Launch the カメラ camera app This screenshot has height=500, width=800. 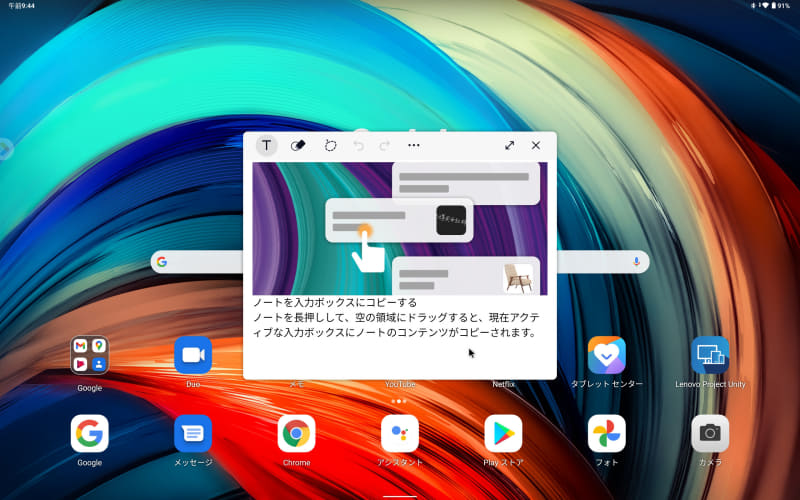click(710, 434)
